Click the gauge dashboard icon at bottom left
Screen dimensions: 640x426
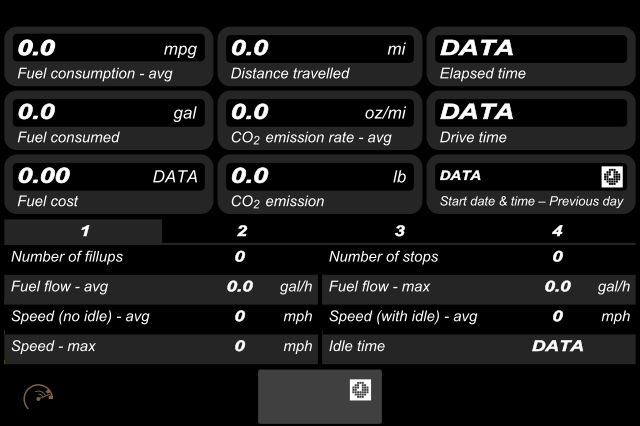pyautogui.click(x=38, y=396)
